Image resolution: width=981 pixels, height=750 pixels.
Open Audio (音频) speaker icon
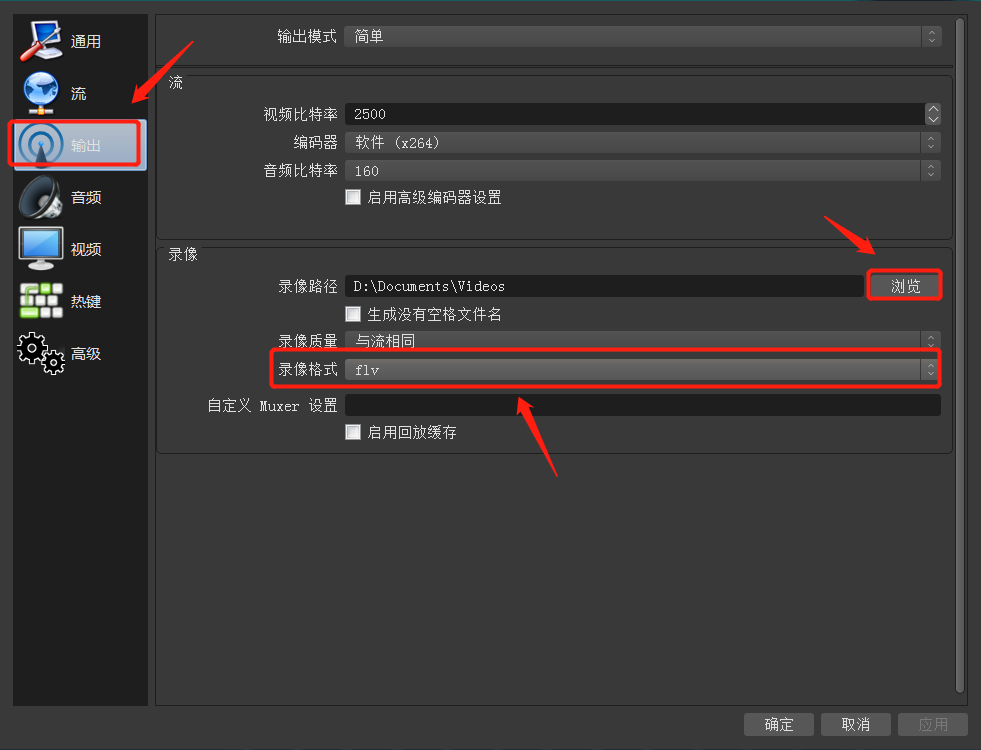[x=42, y=197]
